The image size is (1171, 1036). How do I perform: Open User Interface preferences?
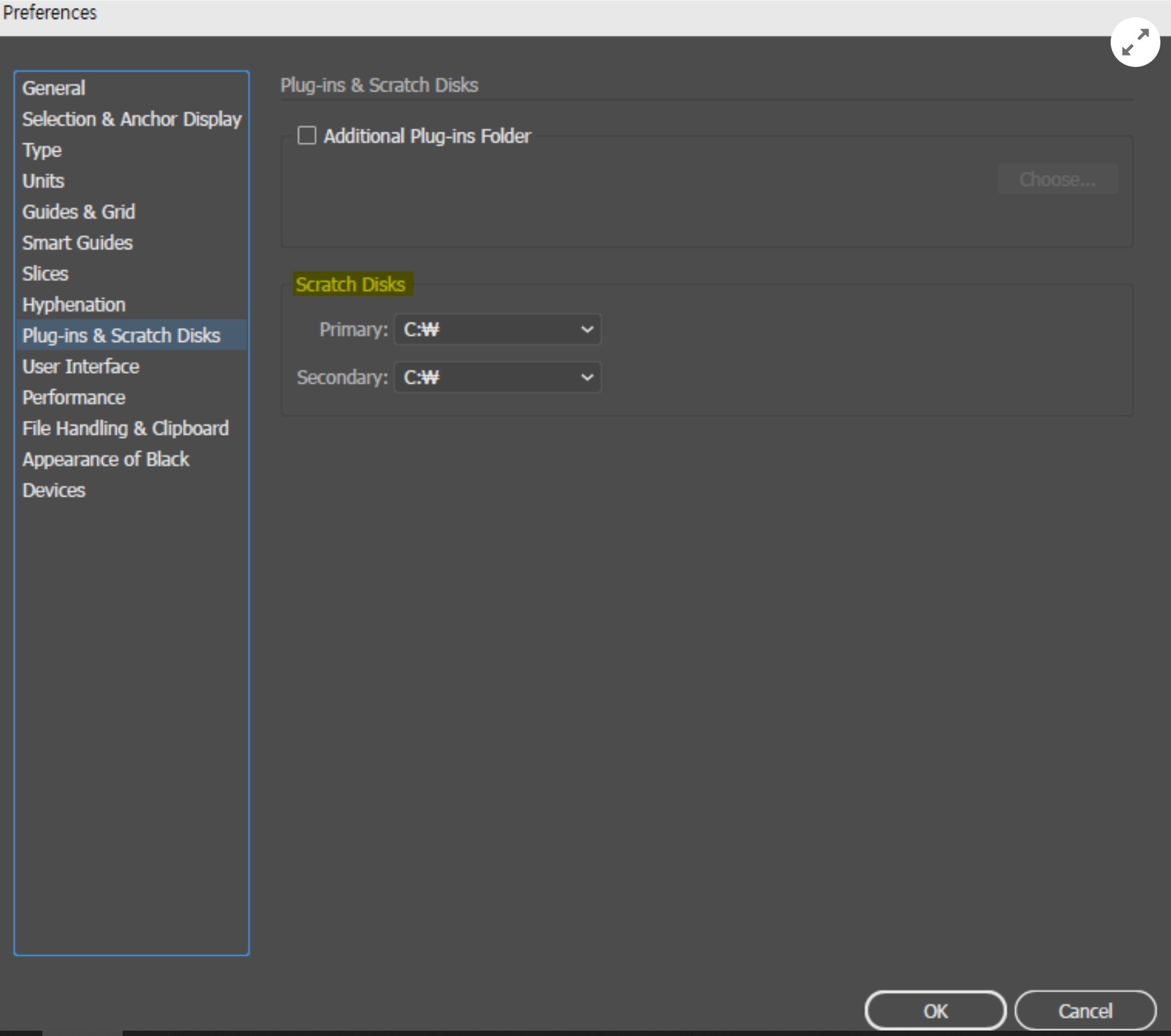pos(80,367)
